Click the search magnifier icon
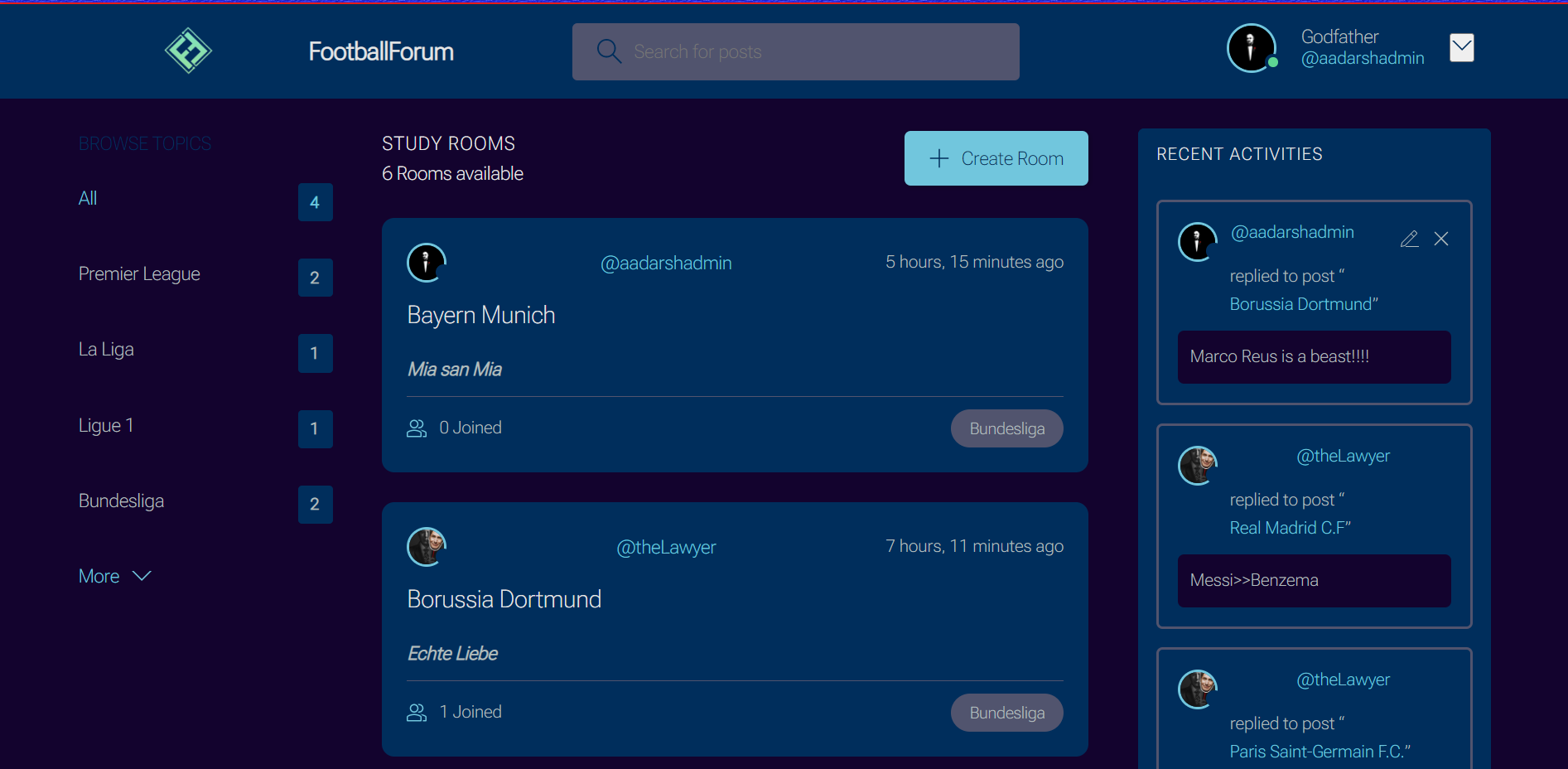Viewport: 1568px width, 769px height. [609, 51]
